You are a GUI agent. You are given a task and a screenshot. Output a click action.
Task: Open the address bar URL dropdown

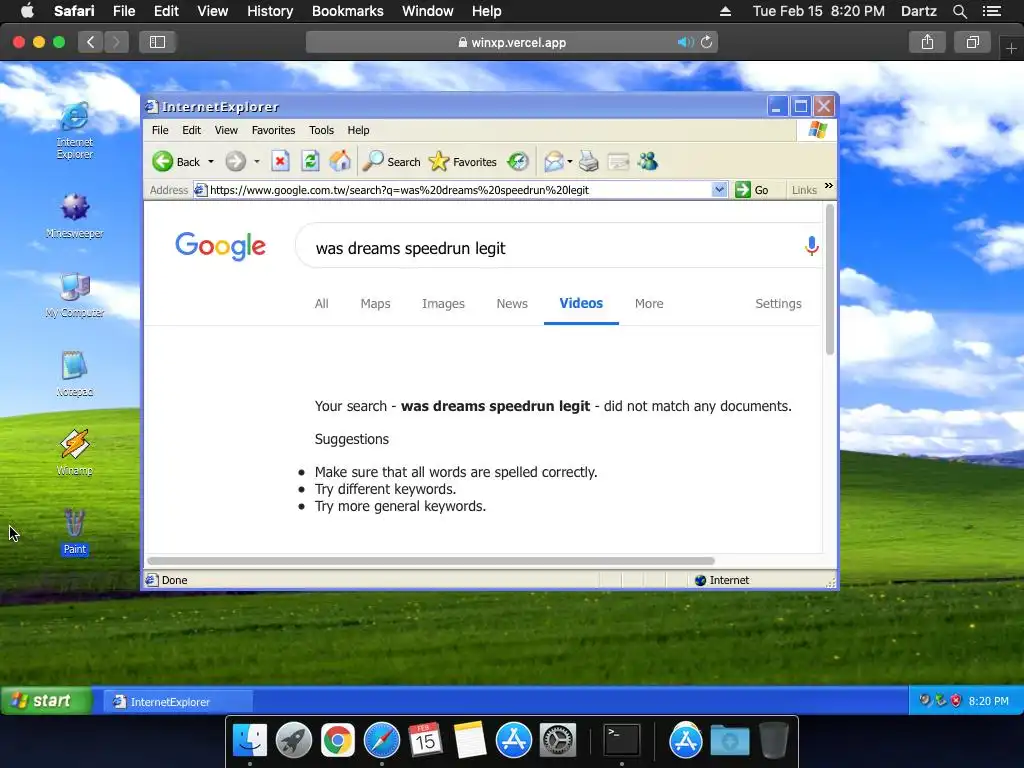(x=719, y=189)
